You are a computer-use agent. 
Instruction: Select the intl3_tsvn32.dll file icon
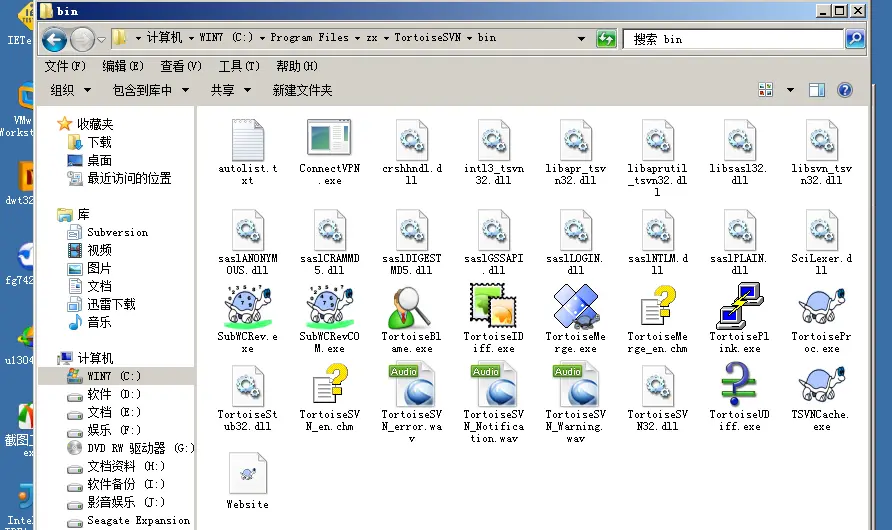tap(493, 140)
